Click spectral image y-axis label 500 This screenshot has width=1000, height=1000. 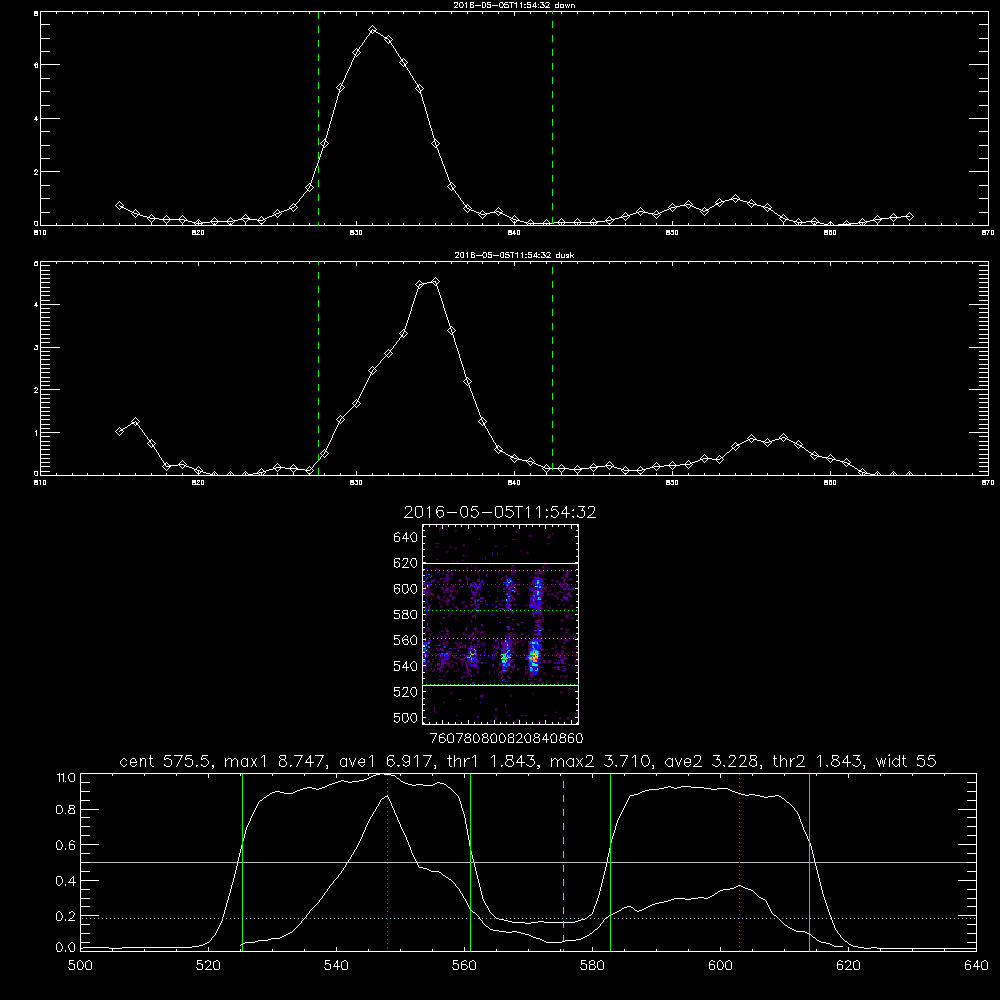pos(405,717)
